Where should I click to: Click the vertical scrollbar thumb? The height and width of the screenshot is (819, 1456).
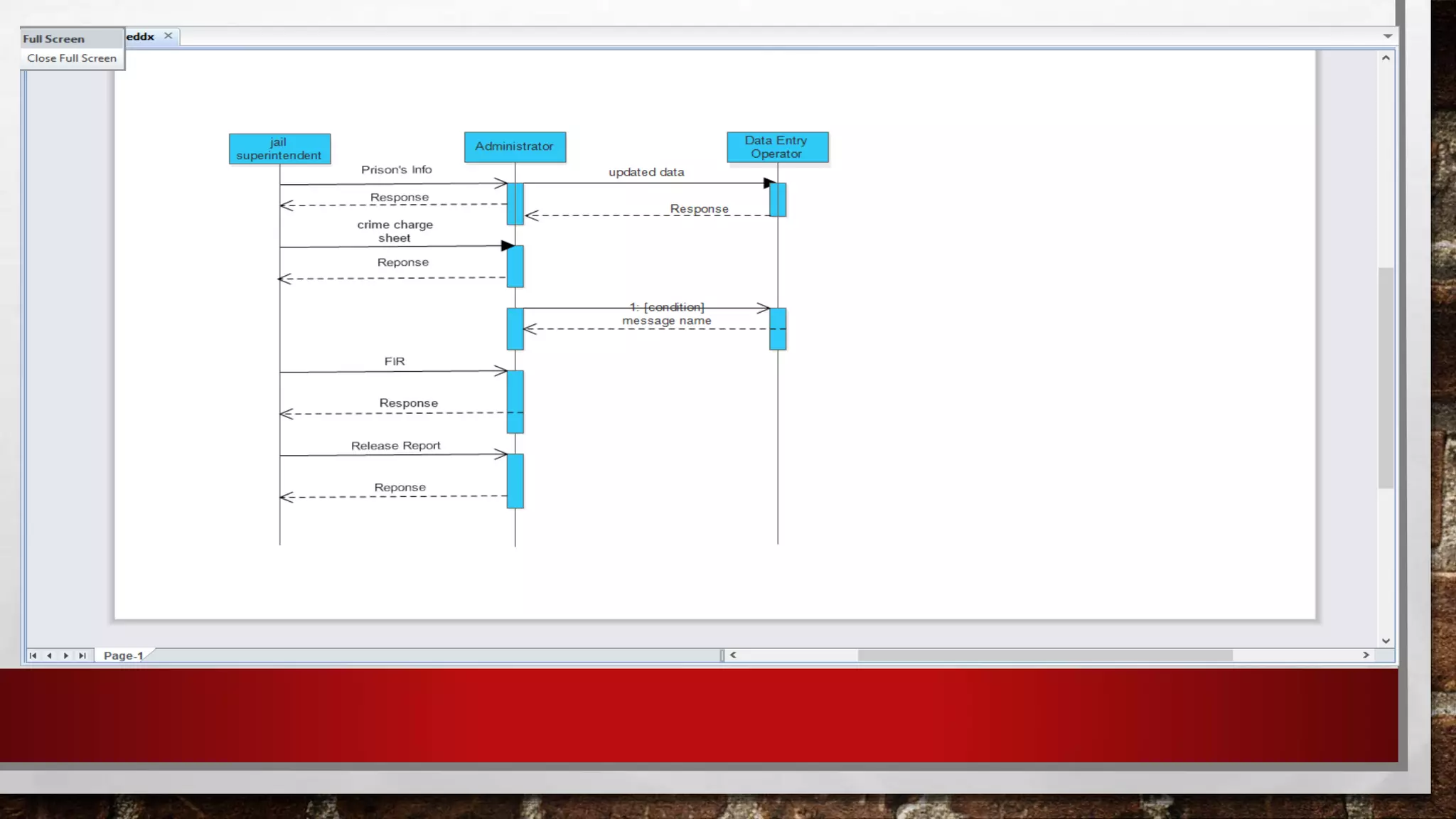pyautogui.click(x=1386, y=377)
